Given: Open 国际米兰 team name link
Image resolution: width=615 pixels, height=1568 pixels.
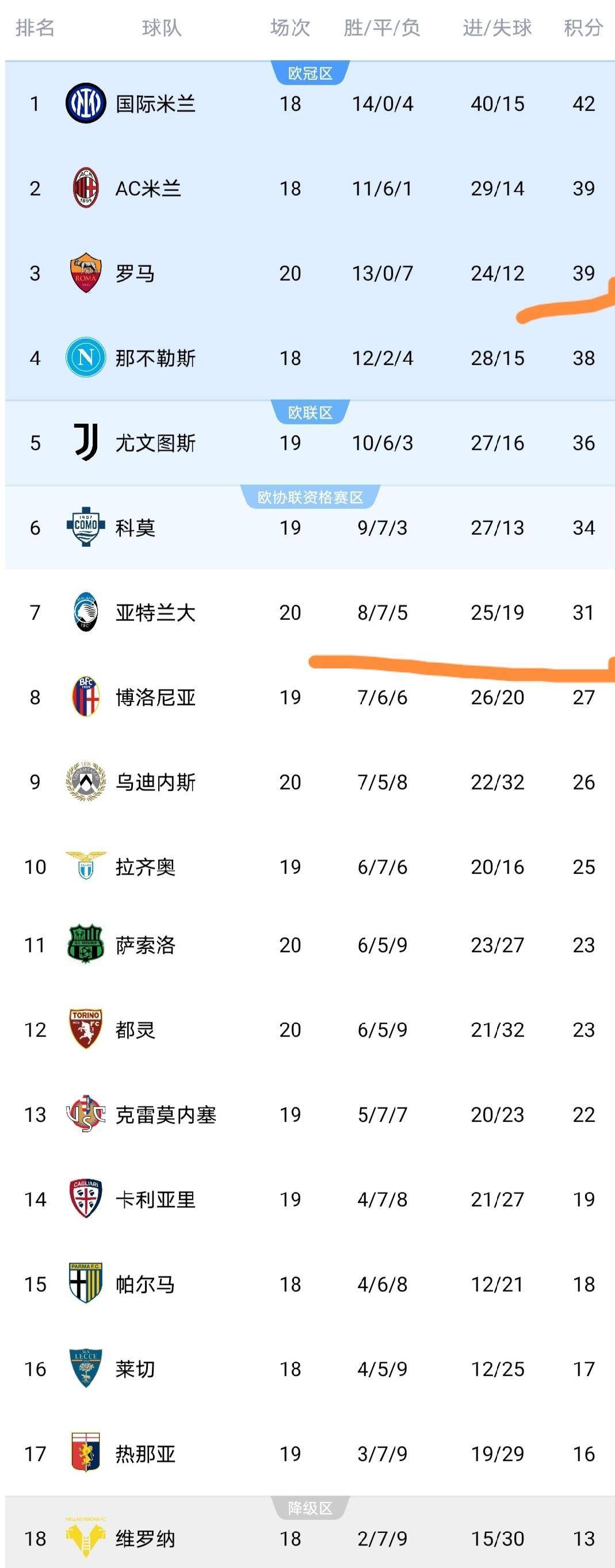Looking at the screenshot, I should point(155,103).
